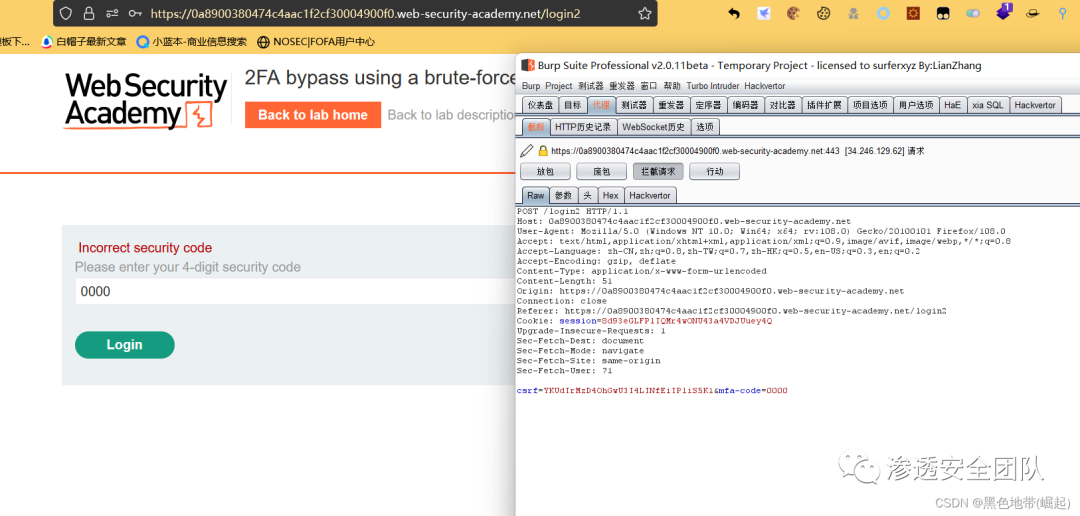Switch to the 用户选项 main tab

916,105
